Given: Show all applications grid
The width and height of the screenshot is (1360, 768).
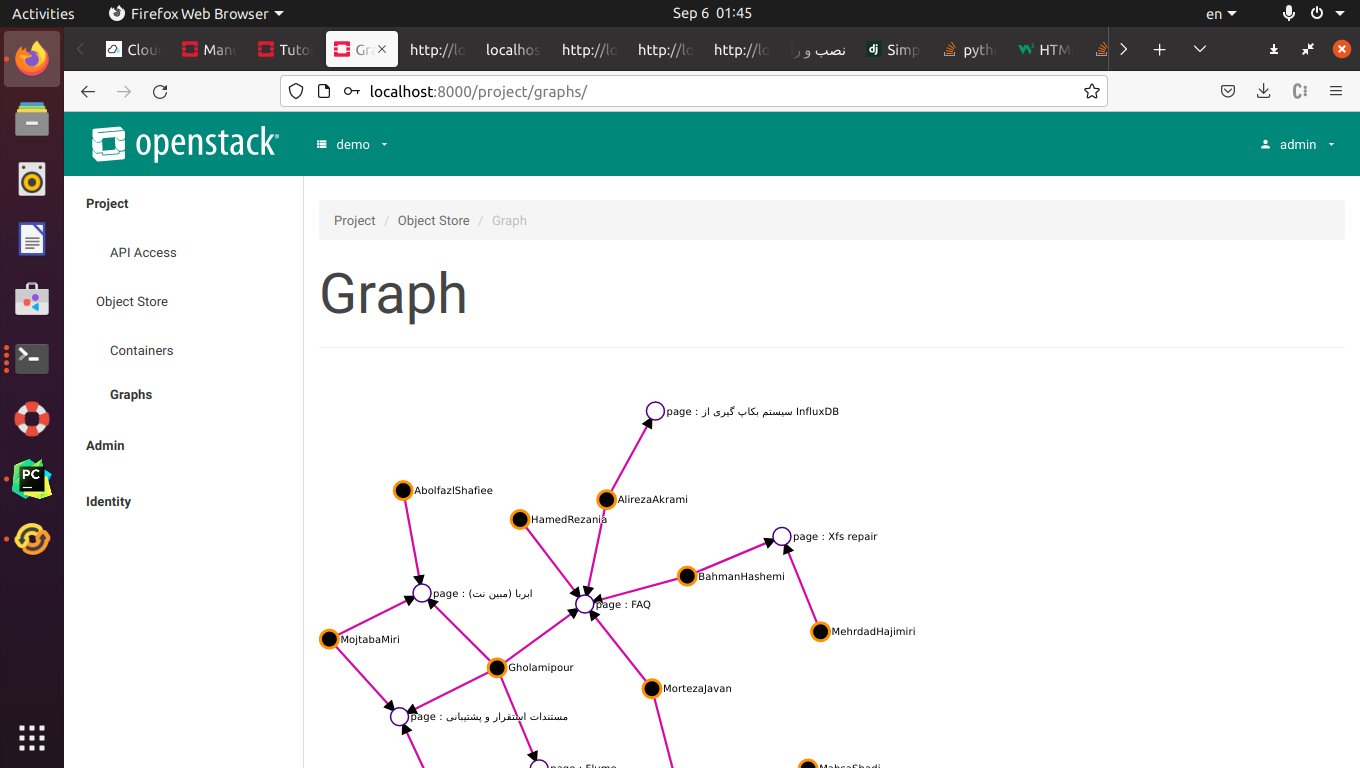Looking at the screenshot, I should point(32,738).
